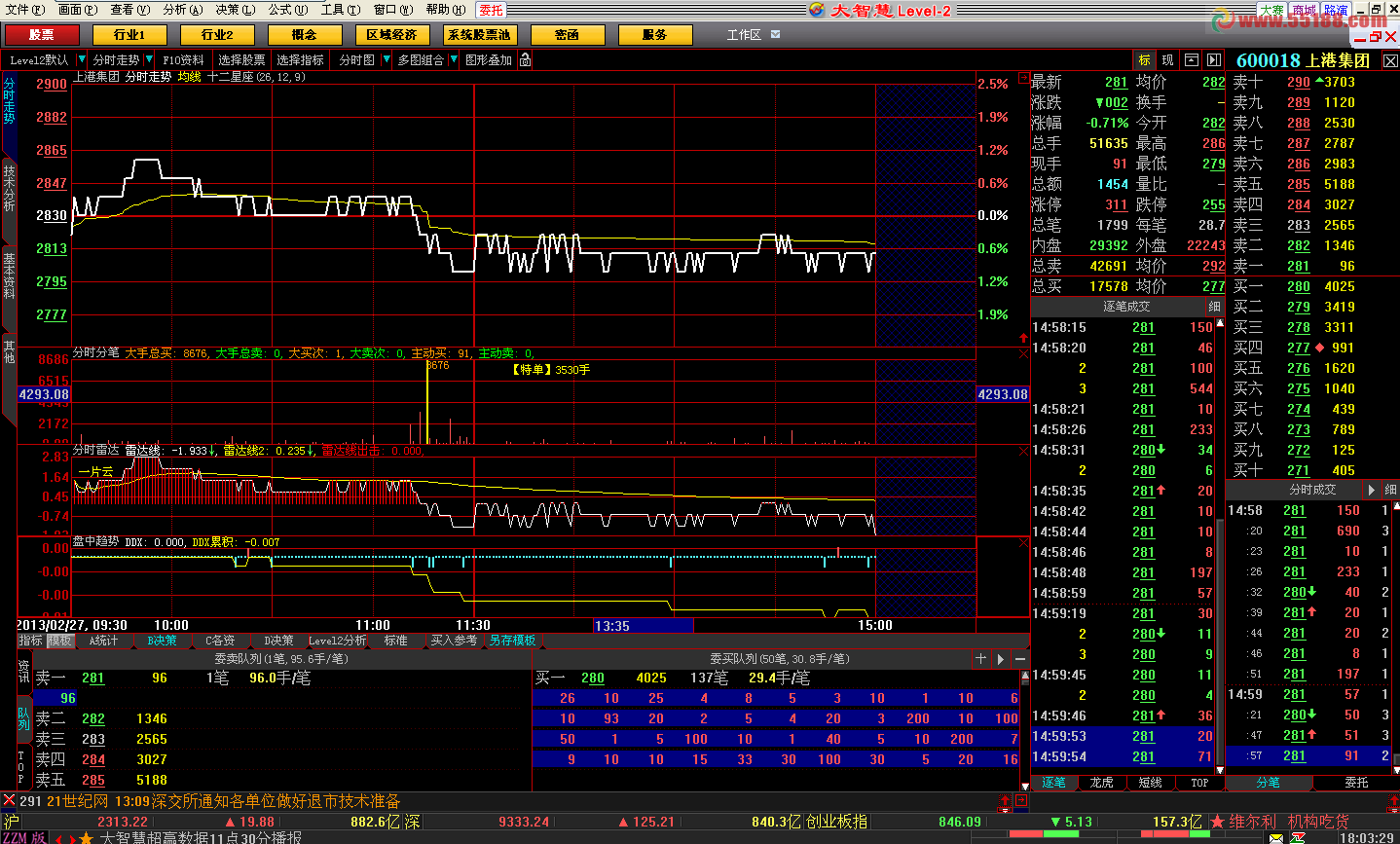Image resolution: width=1400 pixels, height=844 pixels.
Task: Click 选择指标 in toolbar
Action: click(x=299, y=59)
